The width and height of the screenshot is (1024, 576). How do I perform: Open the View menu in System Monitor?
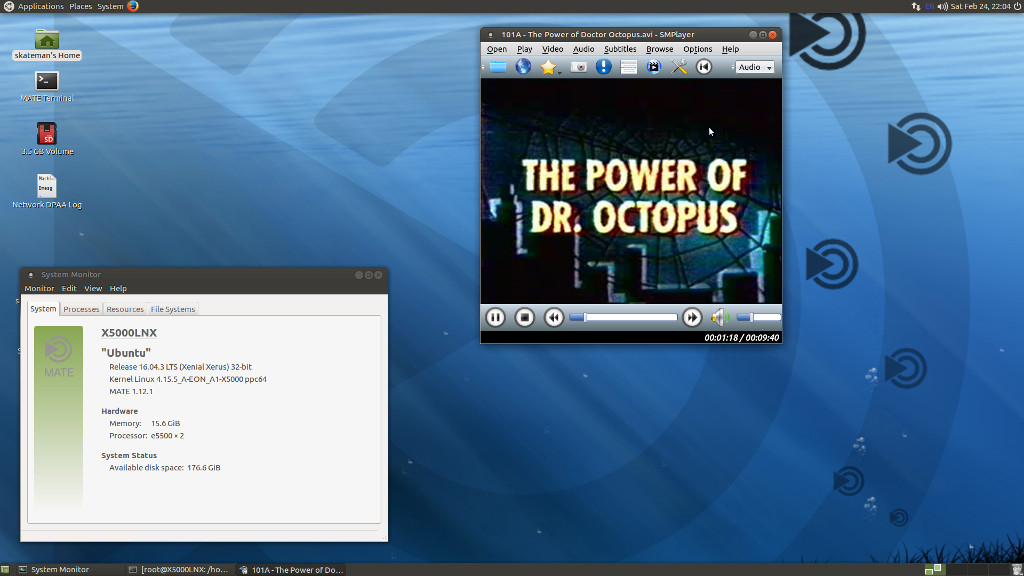(93, 288)
